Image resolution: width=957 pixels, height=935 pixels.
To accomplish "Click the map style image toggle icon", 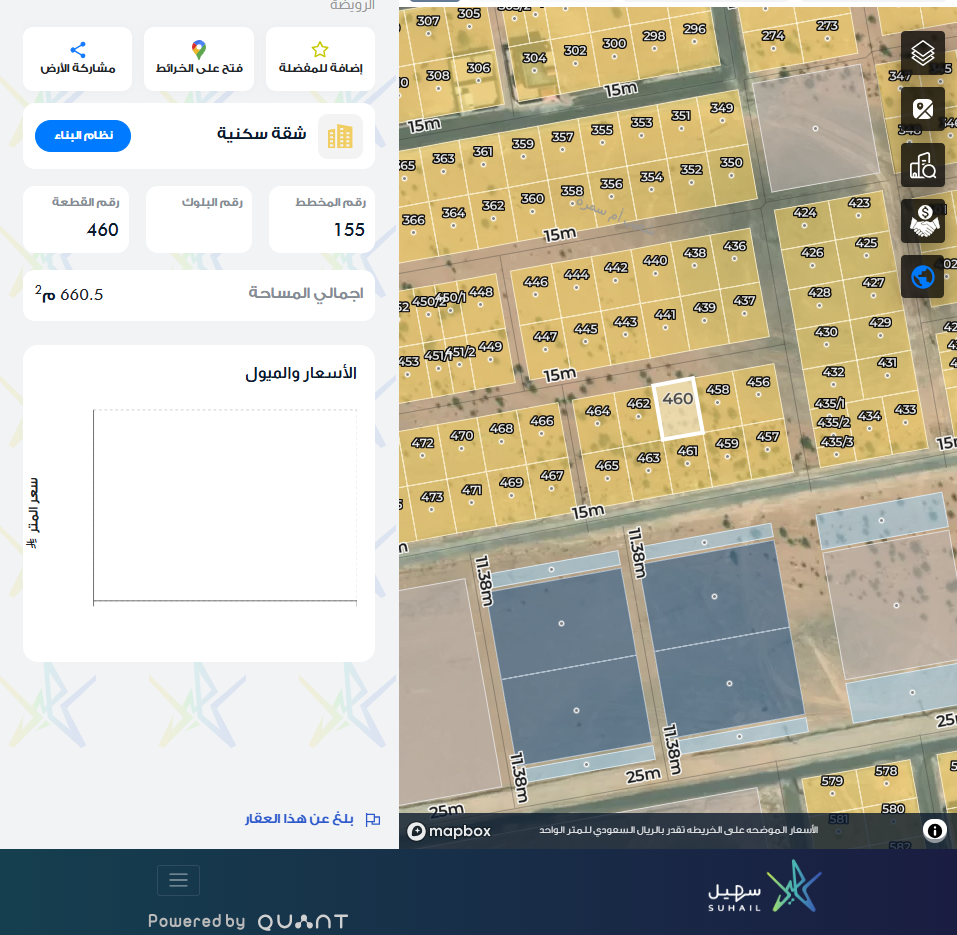I will click(x=922, y=109).
